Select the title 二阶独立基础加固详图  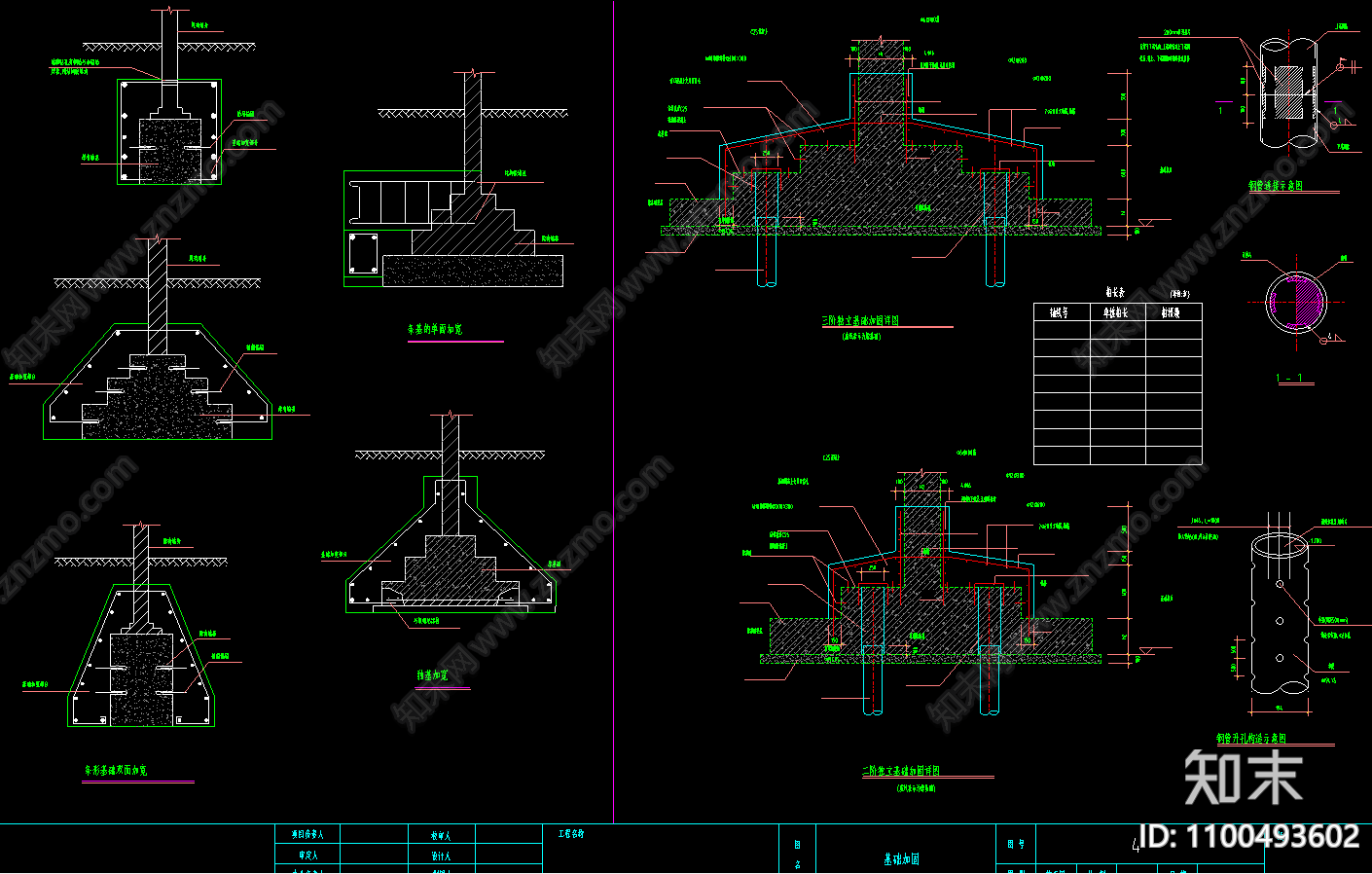(901, 771)
